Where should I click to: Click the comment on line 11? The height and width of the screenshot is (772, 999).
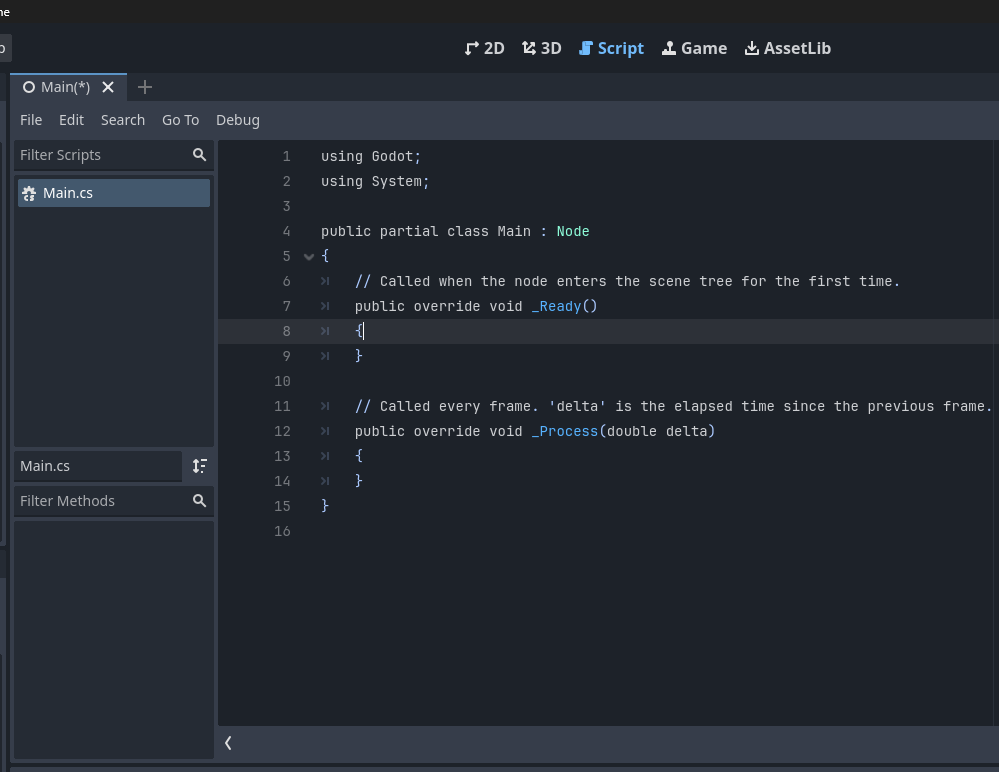(x=673, y=406)
